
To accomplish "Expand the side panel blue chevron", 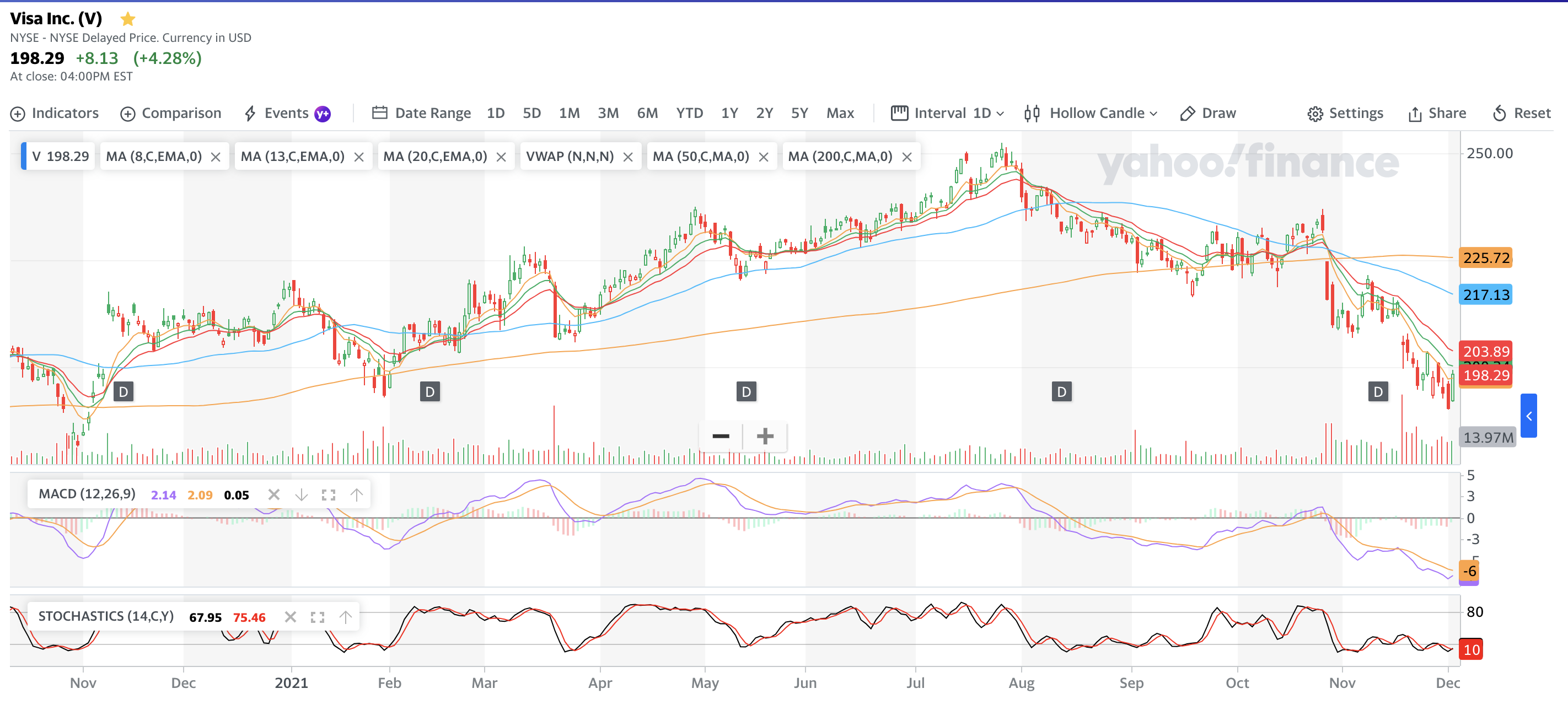I will point(1528,416).
